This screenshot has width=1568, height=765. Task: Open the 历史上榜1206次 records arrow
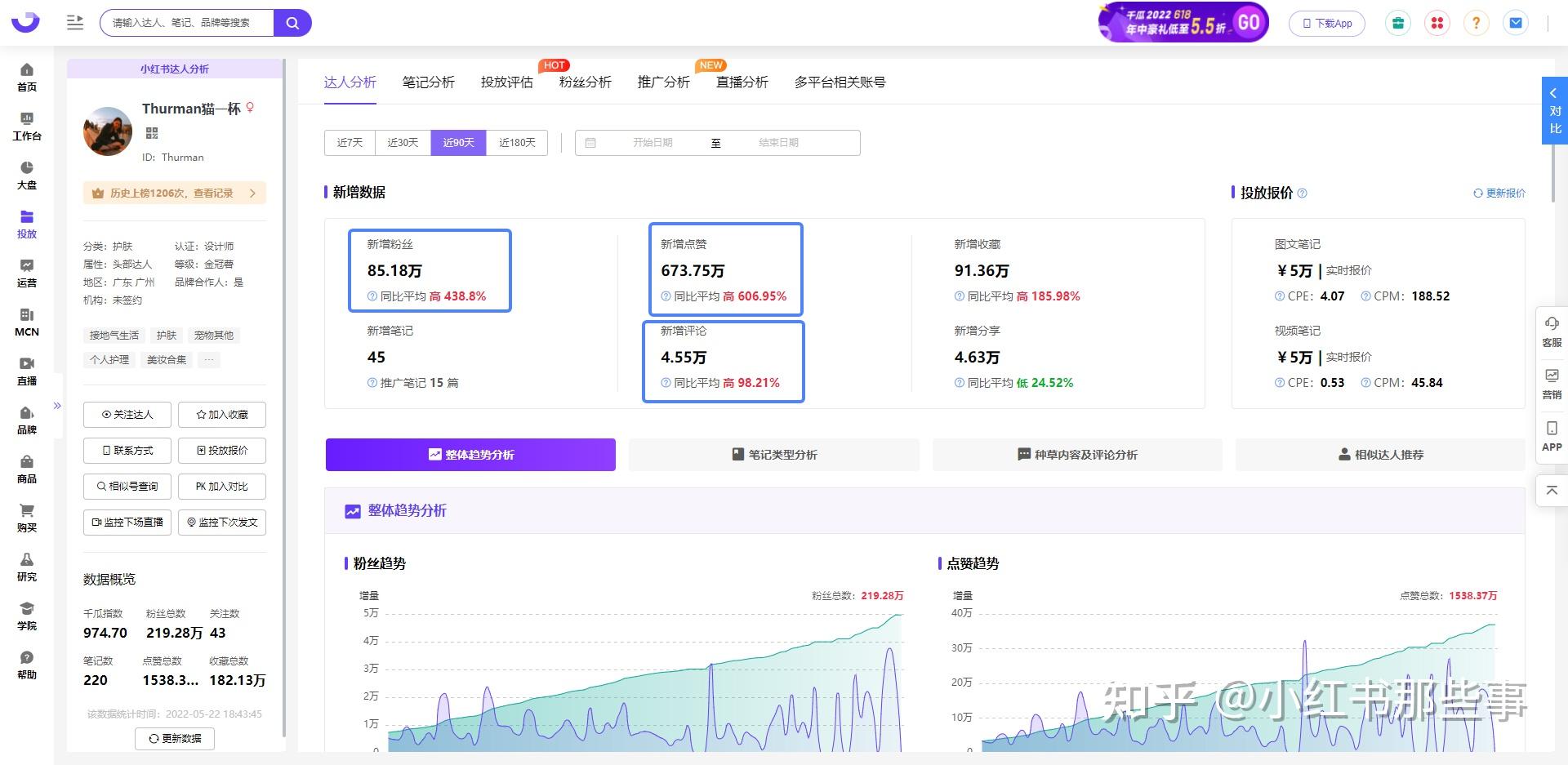pyautogui.click(x=252, y=193)
